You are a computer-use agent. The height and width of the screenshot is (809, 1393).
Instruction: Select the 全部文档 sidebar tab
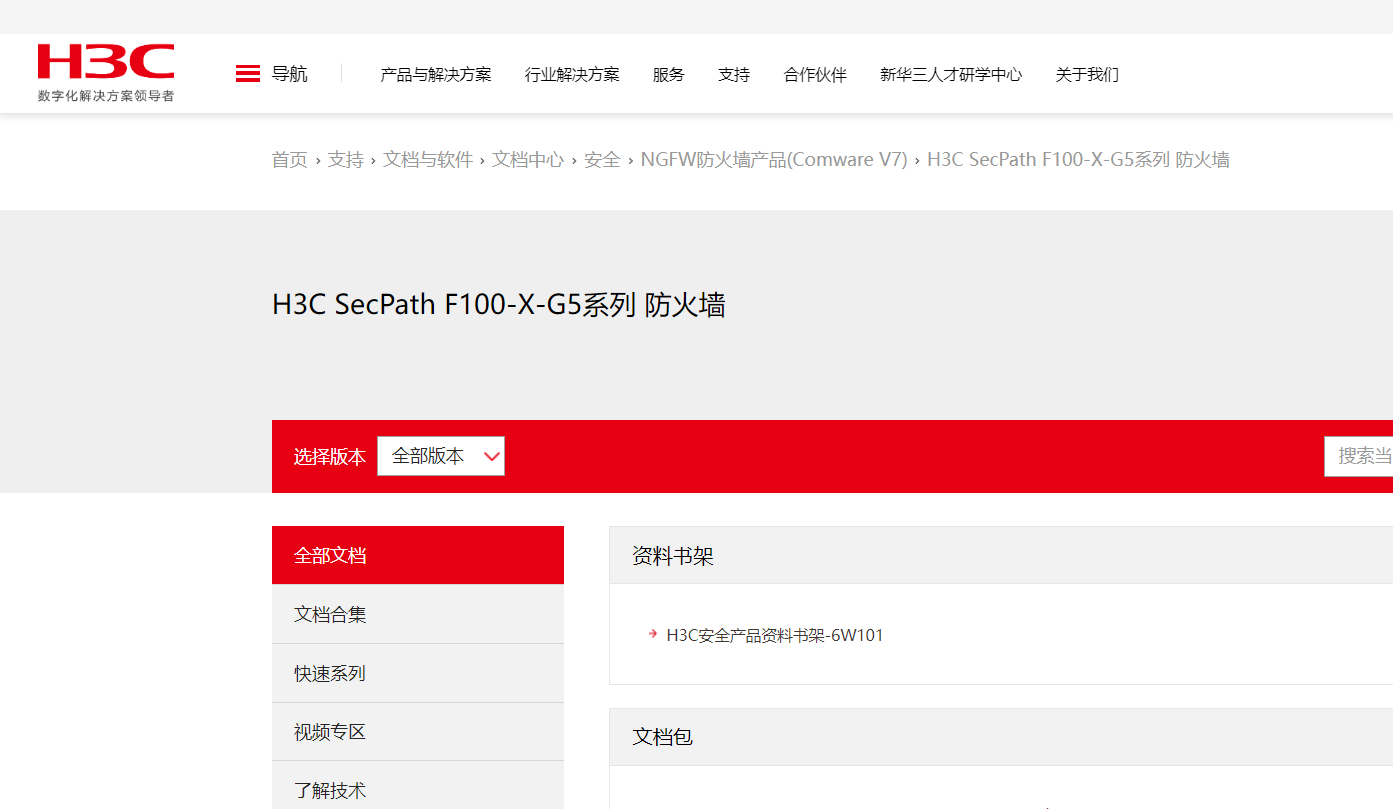[x=418, y=555]
